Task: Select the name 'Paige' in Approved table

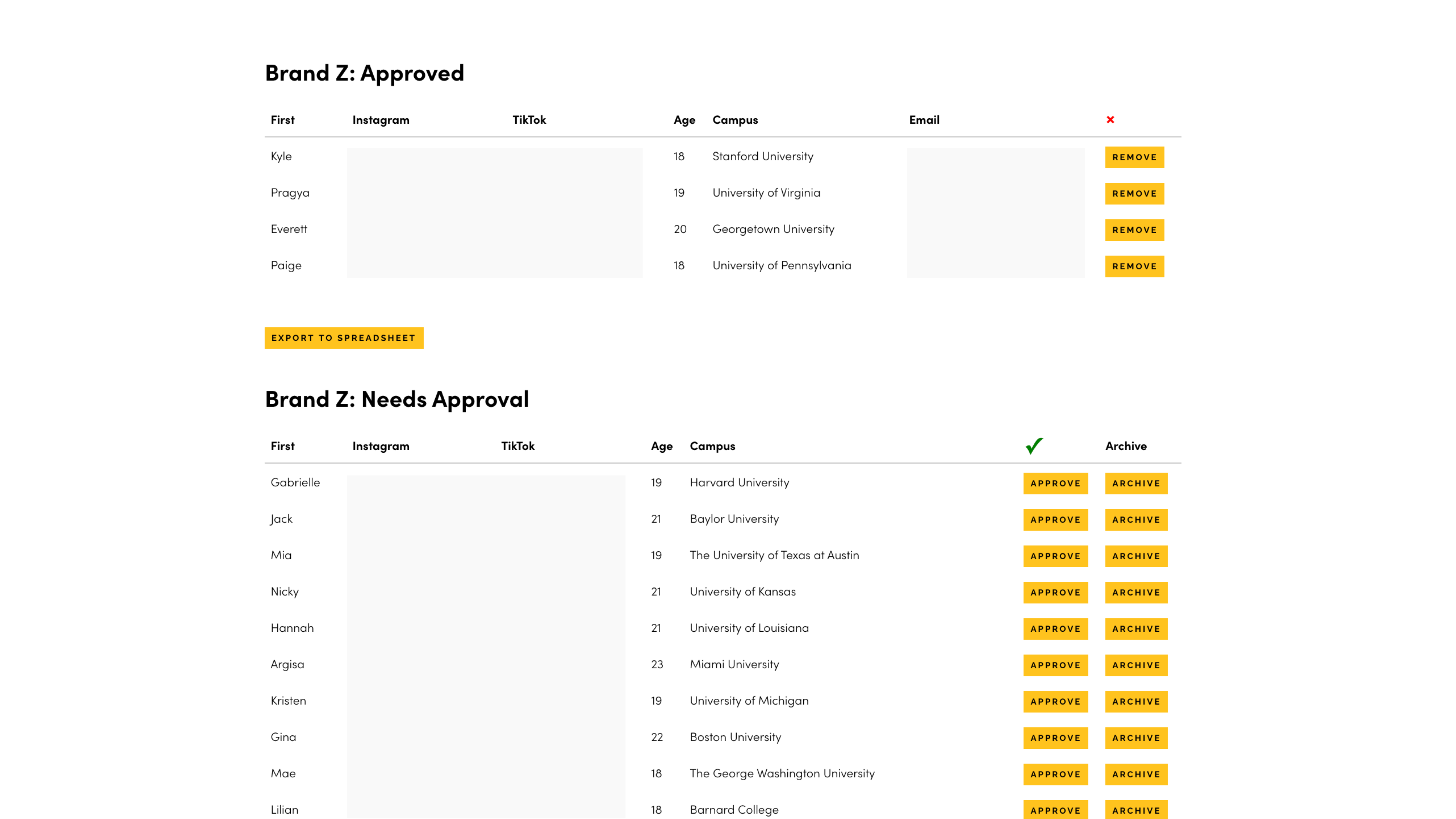Action: point(286,266)
